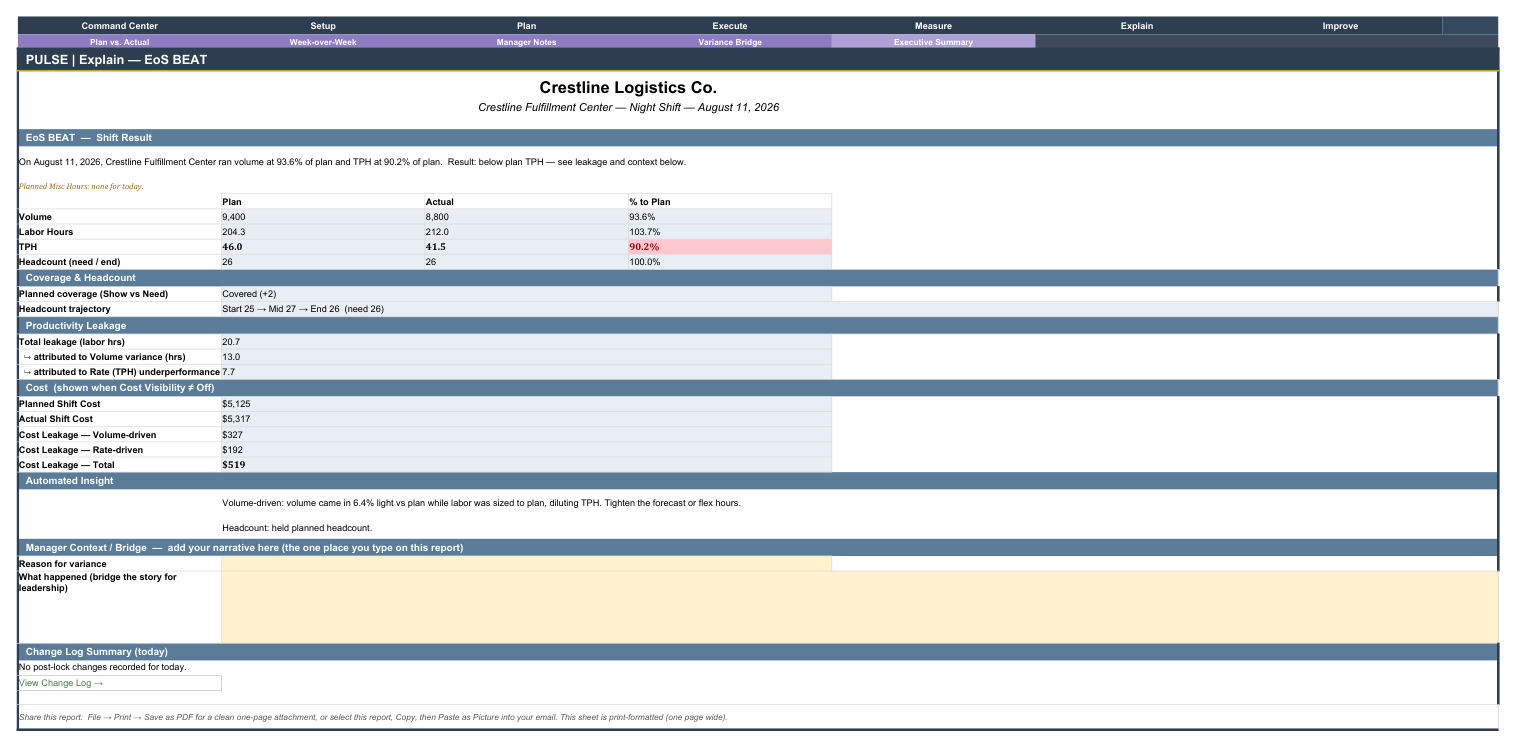
Task: Go to the Setup tab
Action: [x=323, y=26]
